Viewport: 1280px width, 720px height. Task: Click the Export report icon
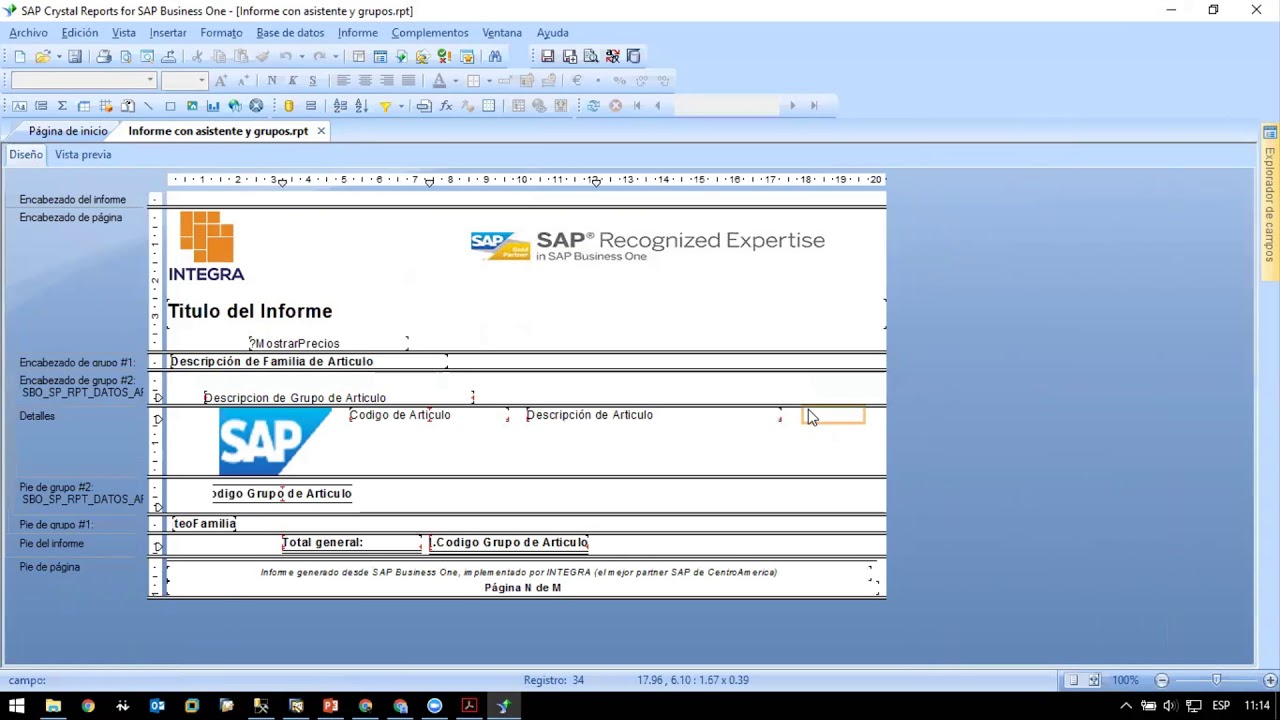(168, 56)
